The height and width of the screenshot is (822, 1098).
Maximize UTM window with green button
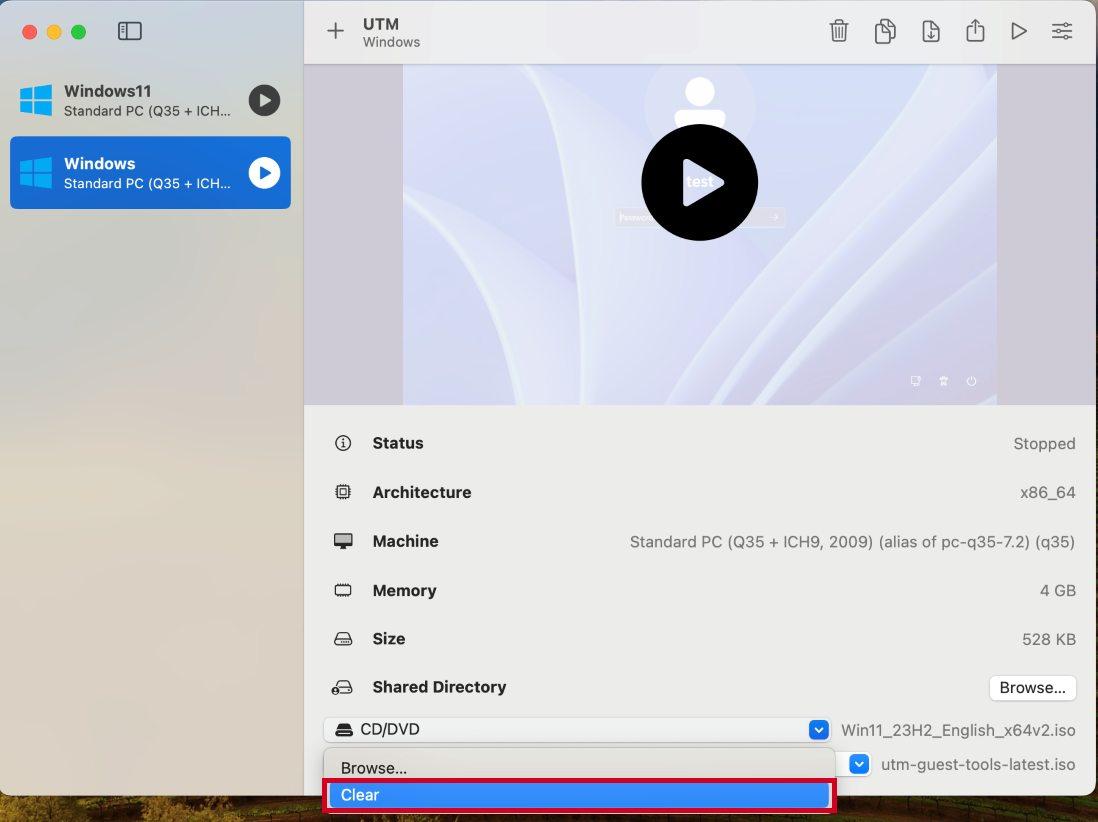point(78,32)
